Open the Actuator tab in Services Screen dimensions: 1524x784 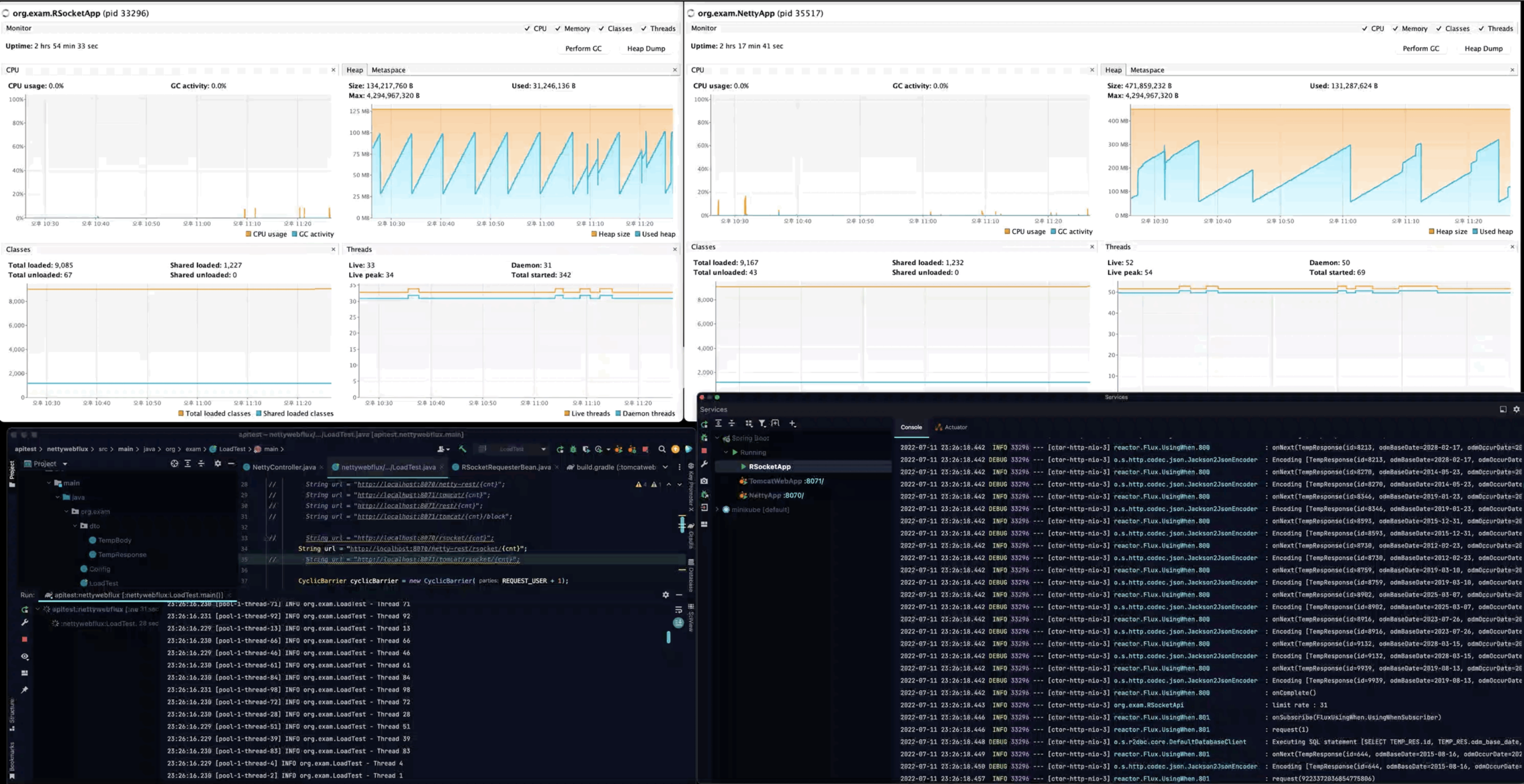click(x=955, y=427)
